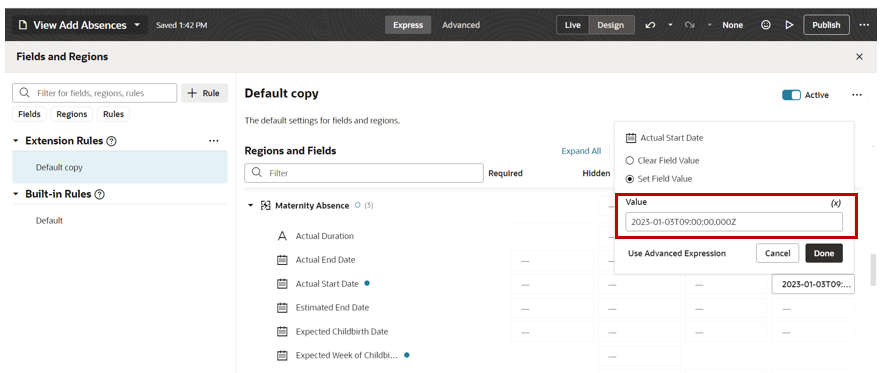Screen dimensions: 885x373
Task: Select Set Field Value radio option
Action: tap(630, 179)
